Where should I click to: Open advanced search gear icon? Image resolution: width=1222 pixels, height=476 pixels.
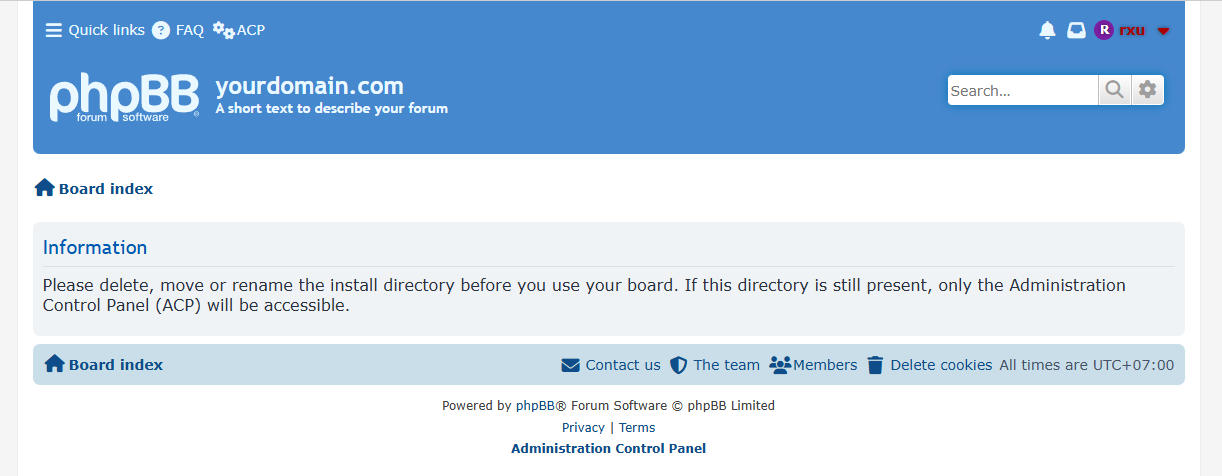pyautogui.click(x=1147, y=90)
